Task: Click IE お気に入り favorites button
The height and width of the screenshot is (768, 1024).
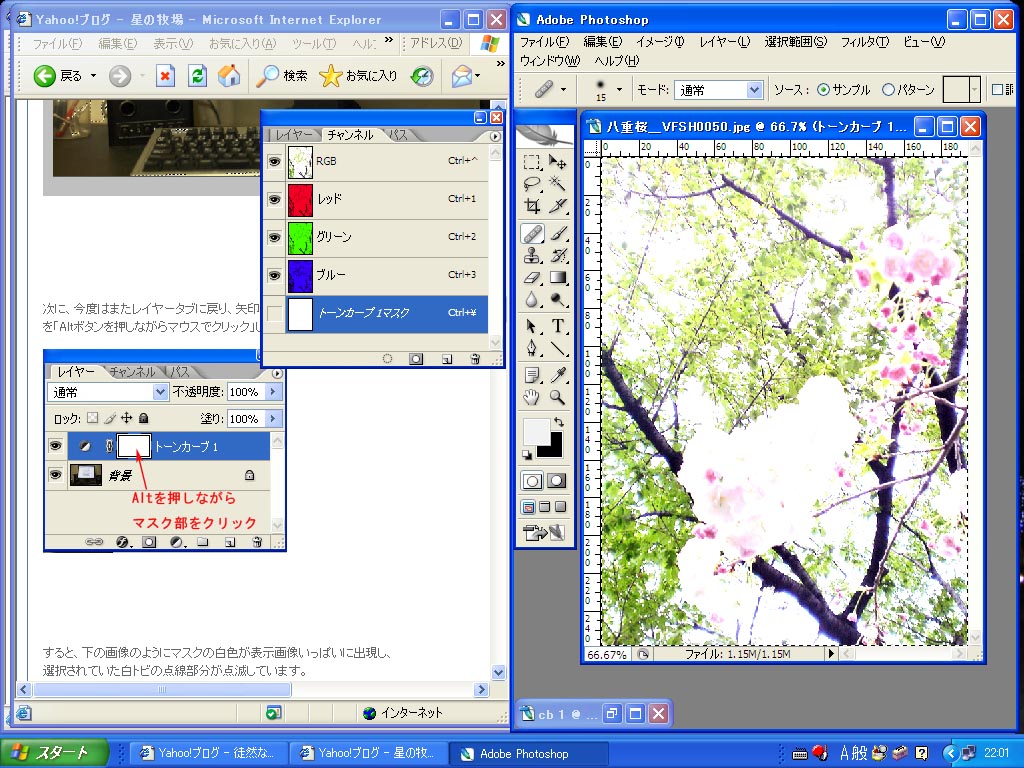Action: tap(358, 76)
